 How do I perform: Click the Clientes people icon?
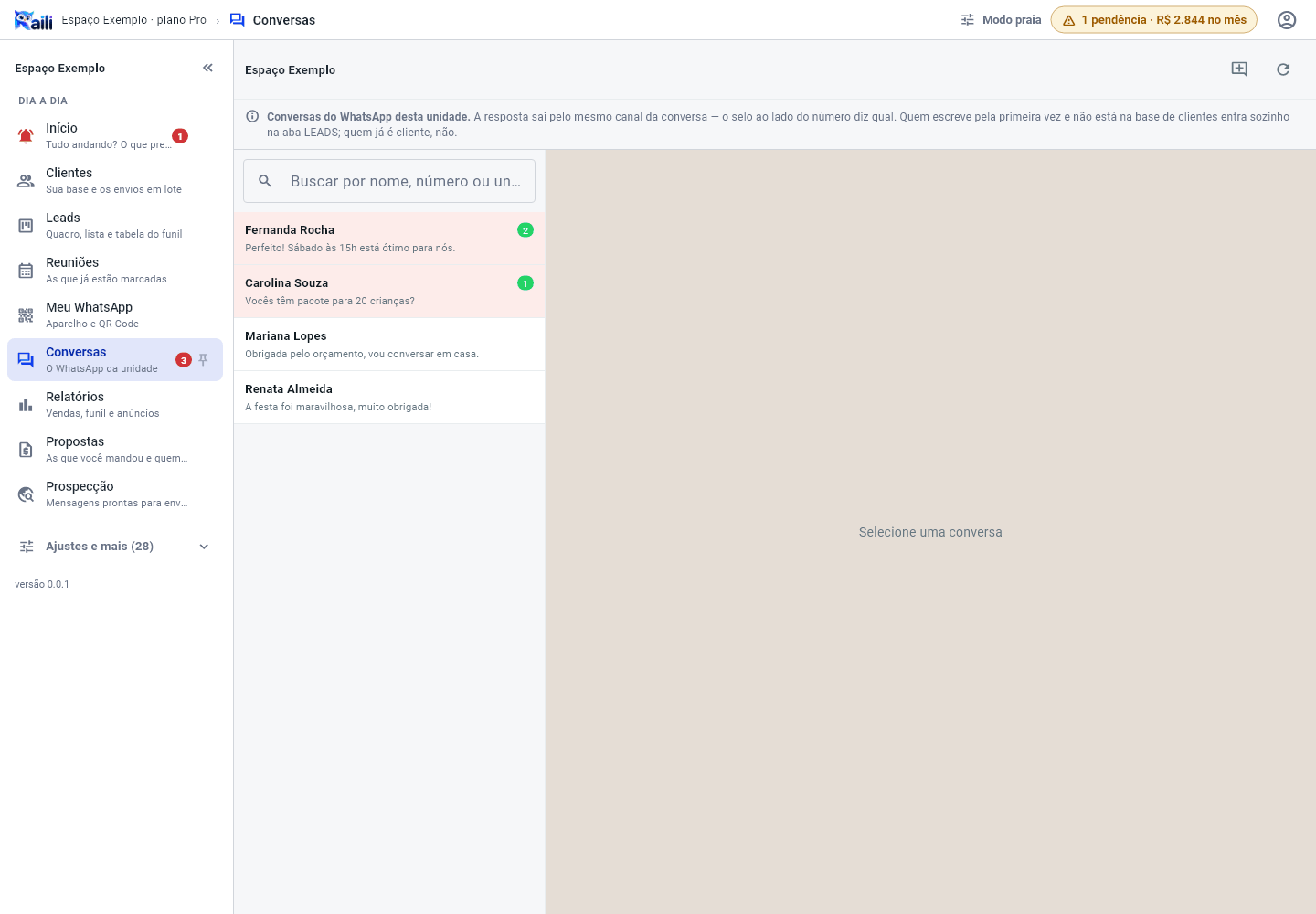pyautogui.click(x=26, y=181)
